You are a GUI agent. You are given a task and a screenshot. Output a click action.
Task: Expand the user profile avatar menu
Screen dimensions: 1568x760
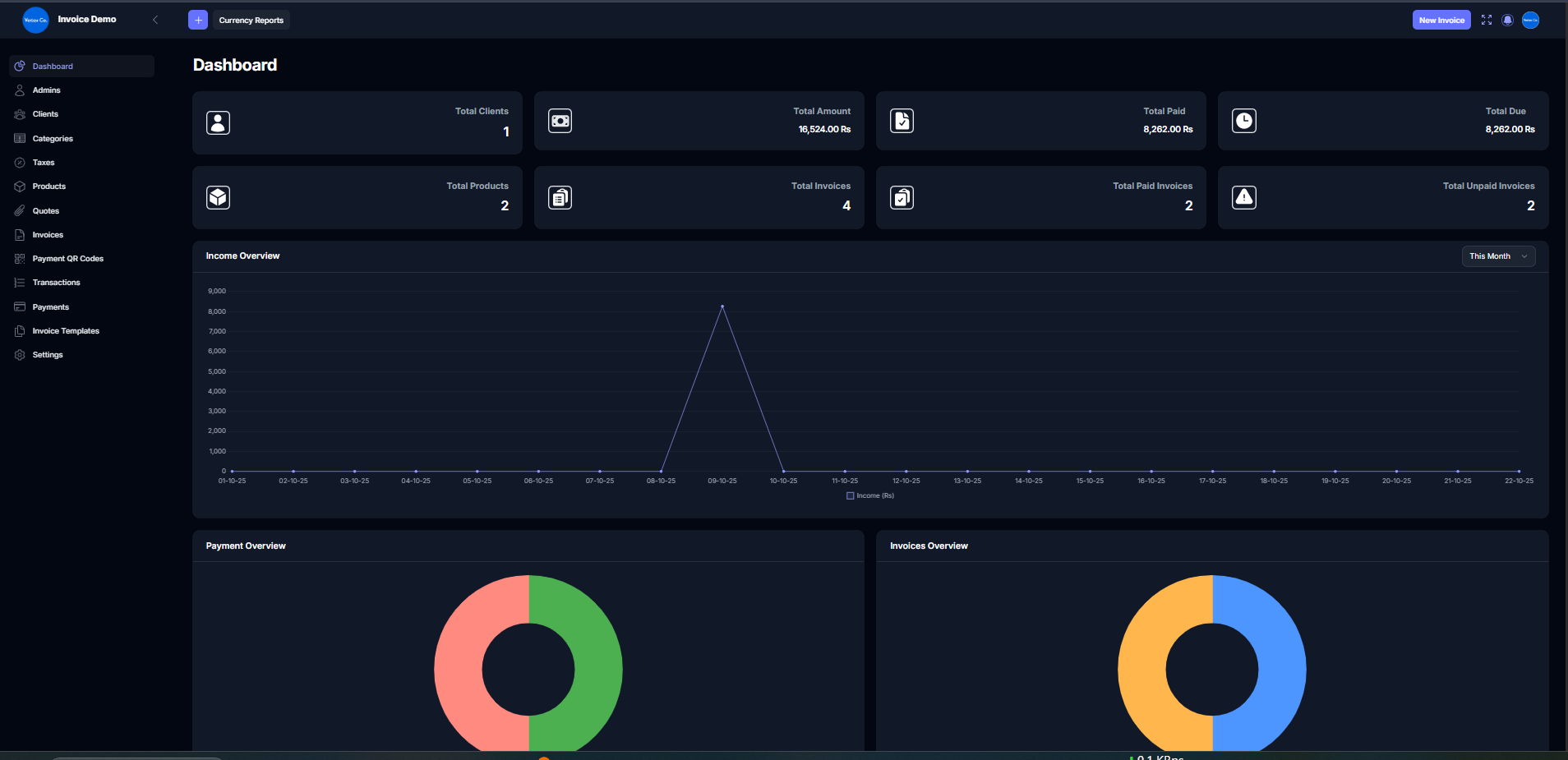click(x=1530, y=19)
